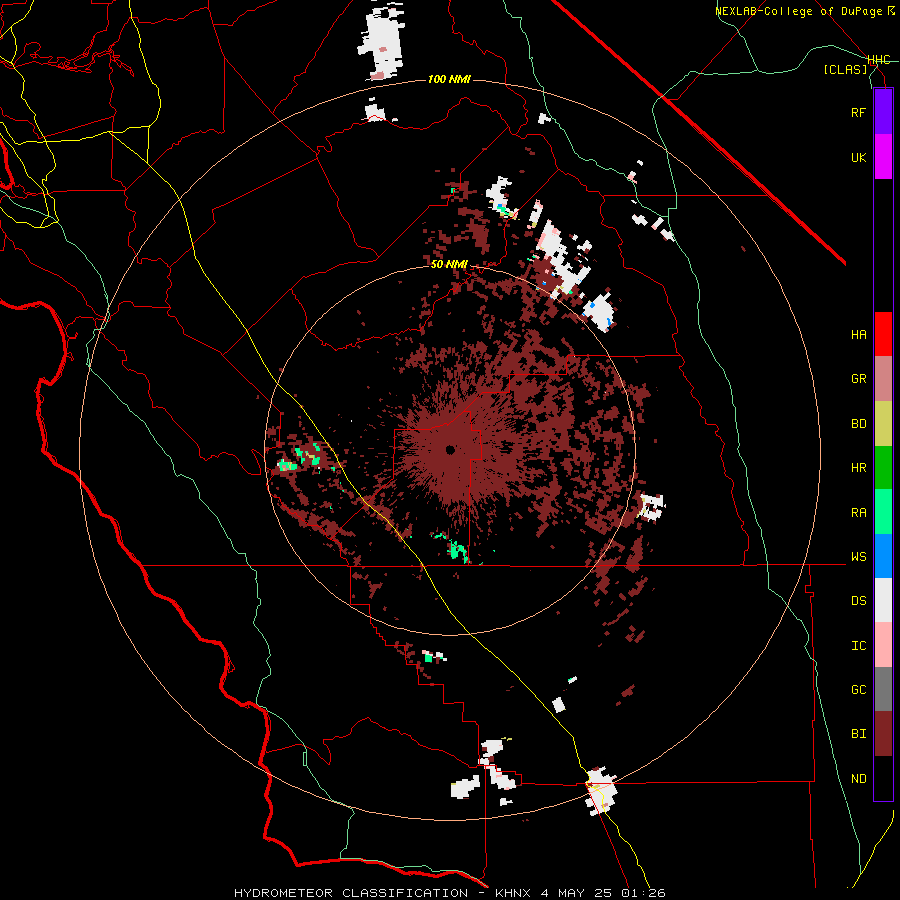
Task: Click the radar site center dot
Action: 450,450
